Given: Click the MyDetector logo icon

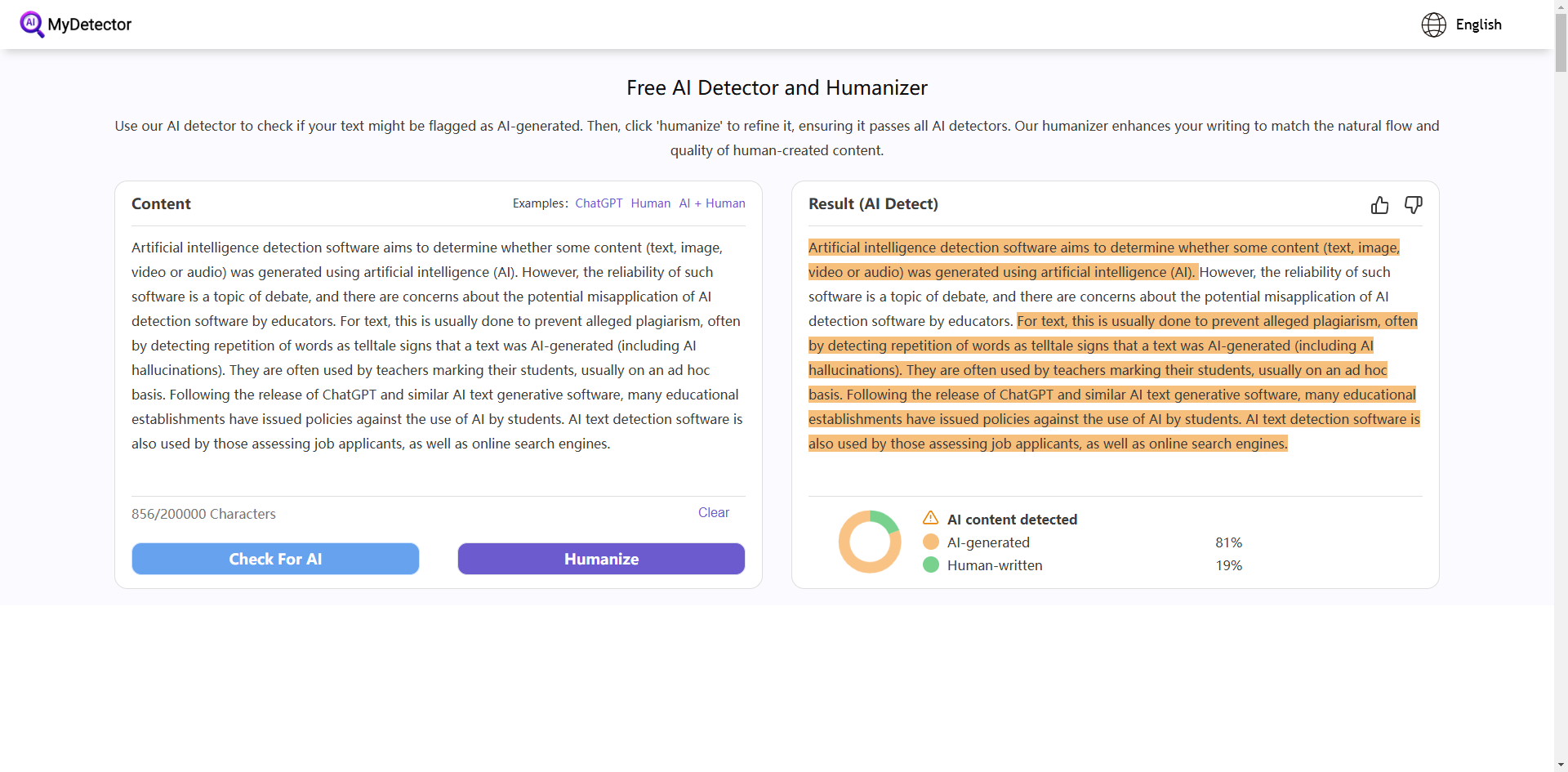Looking at the screenshot, I should click(32, 25).
